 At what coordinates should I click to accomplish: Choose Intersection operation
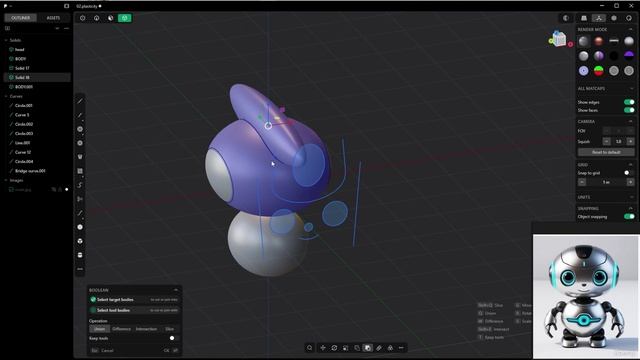[x=146, y=329]
